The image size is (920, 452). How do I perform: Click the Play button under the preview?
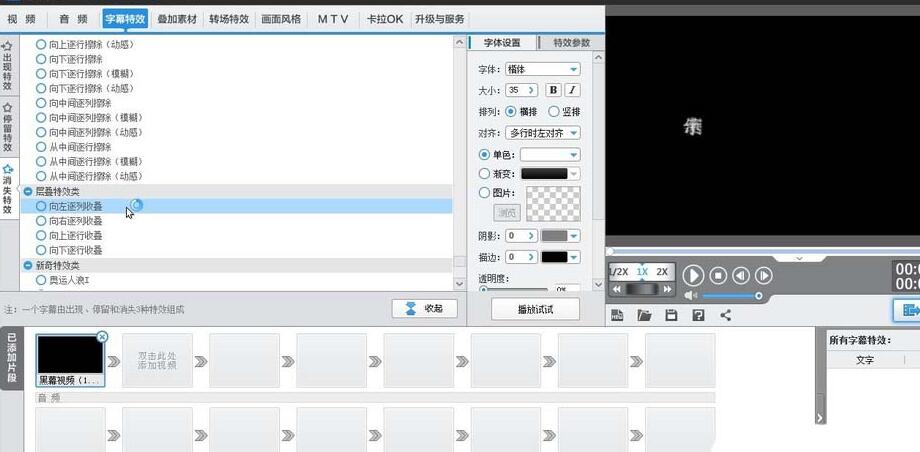pyautogui.click(x=693, y=275)
